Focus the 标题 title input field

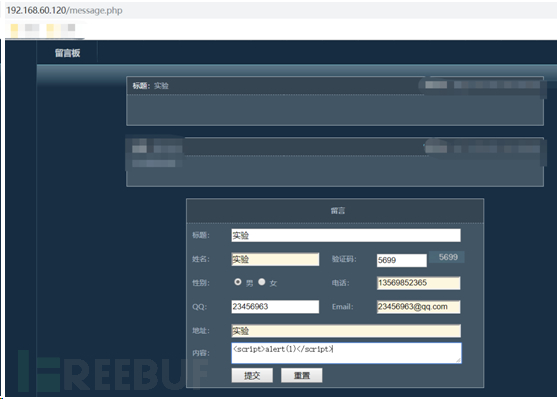tap(346, 235)
